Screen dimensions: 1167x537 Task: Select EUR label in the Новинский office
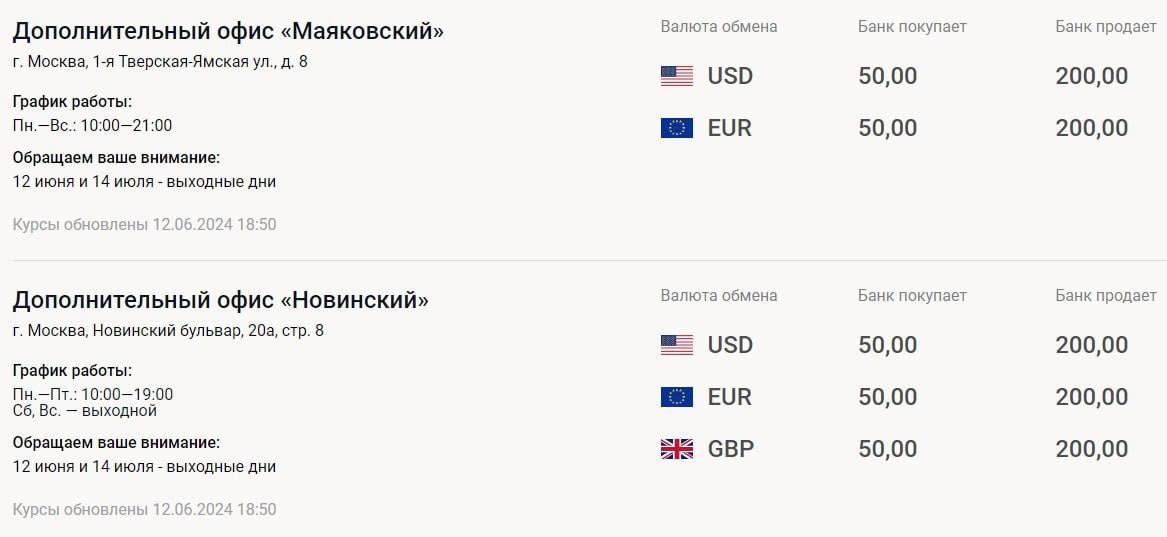point(729,397)
